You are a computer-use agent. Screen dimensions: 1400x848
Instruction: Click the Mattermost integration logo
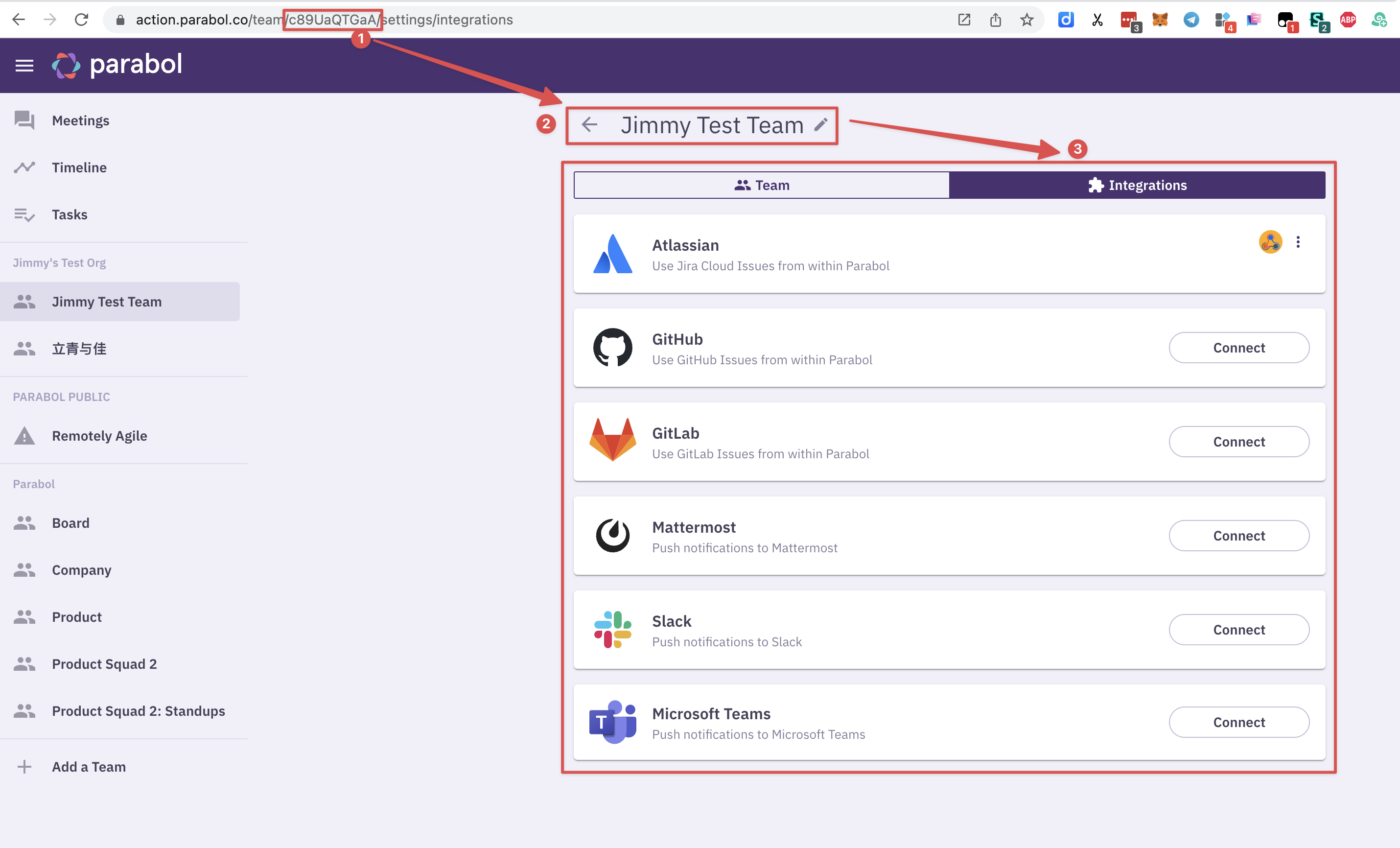click(x=612, y=536)
